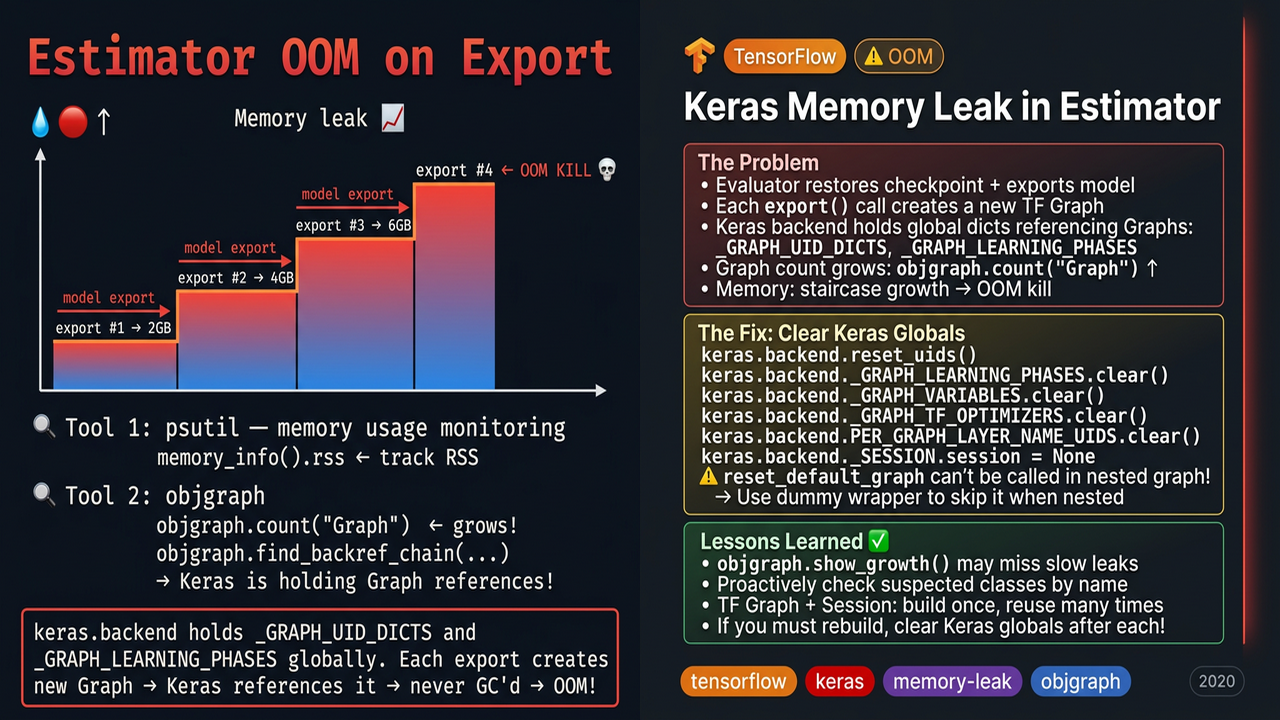Click the 2020 year badge
The height and width of the screenshot is (720, 1280).
tap(1216, 682)
